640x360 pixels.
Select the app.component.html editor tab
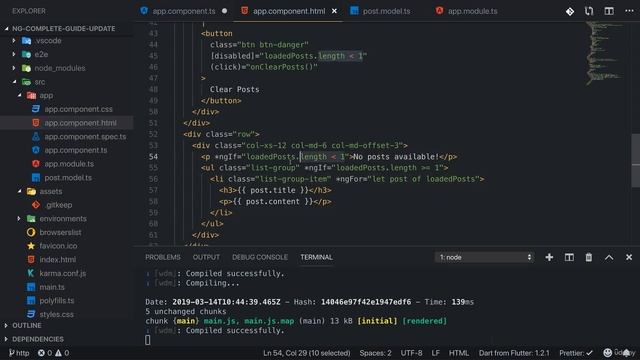click(x=289, y=11)
